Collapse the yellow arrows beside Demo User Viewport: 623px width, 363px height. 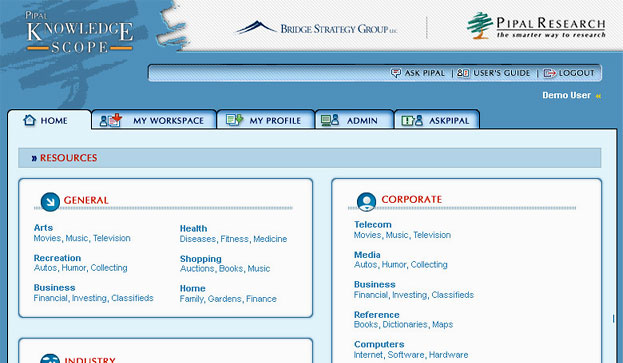[598, 96]
